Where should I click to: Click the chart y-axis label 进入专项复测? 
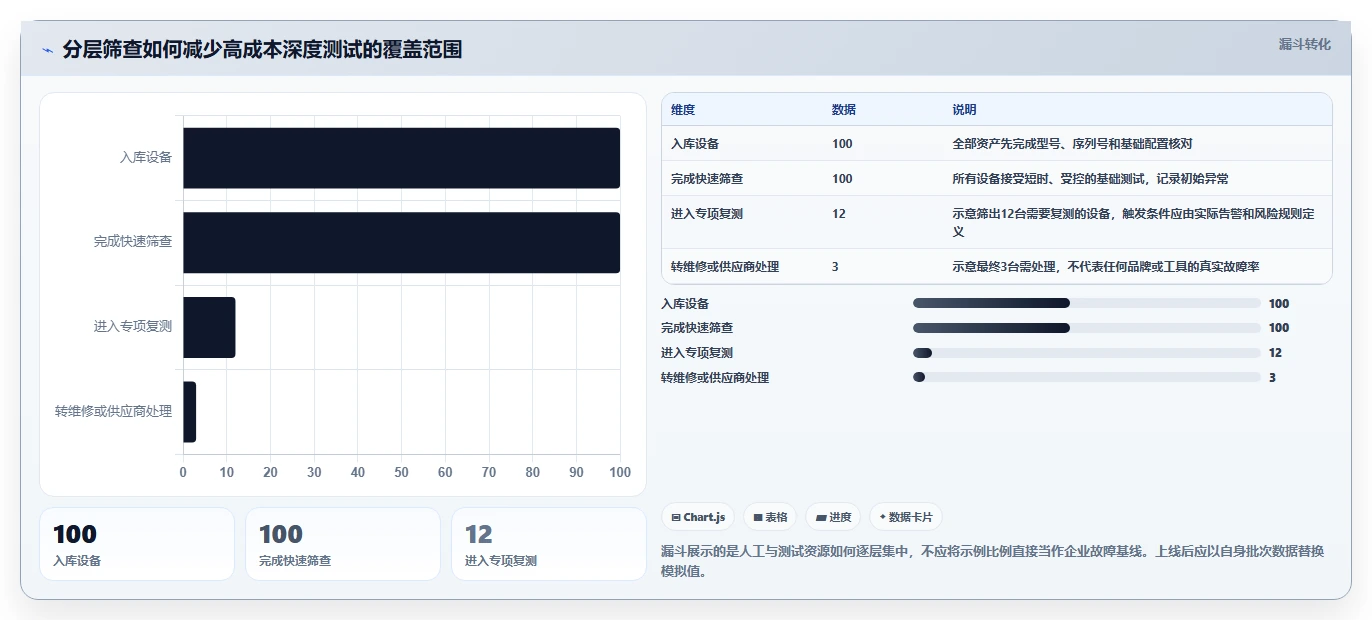[133, 327]
